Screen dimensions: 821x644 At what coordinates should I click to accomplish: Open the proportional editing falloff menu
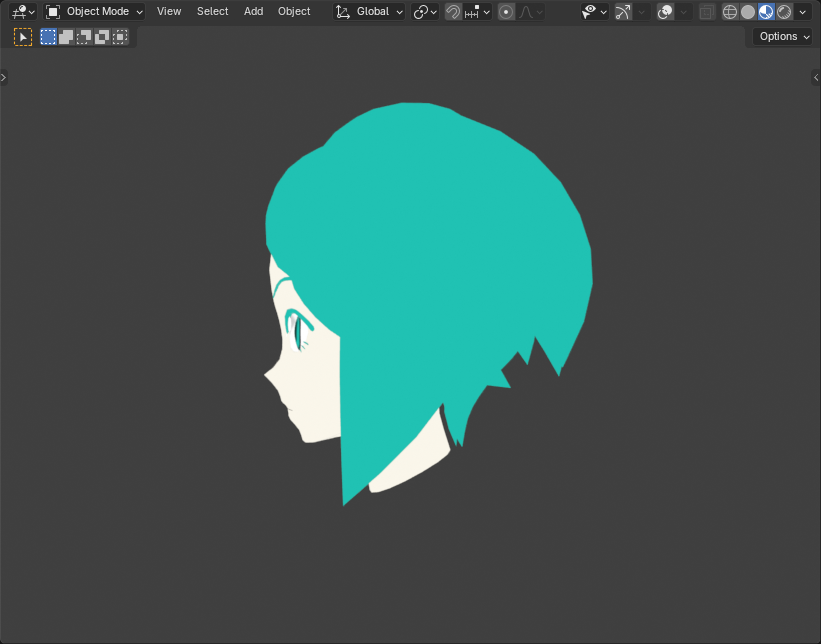pyautogui.click(x=530, y=12)
